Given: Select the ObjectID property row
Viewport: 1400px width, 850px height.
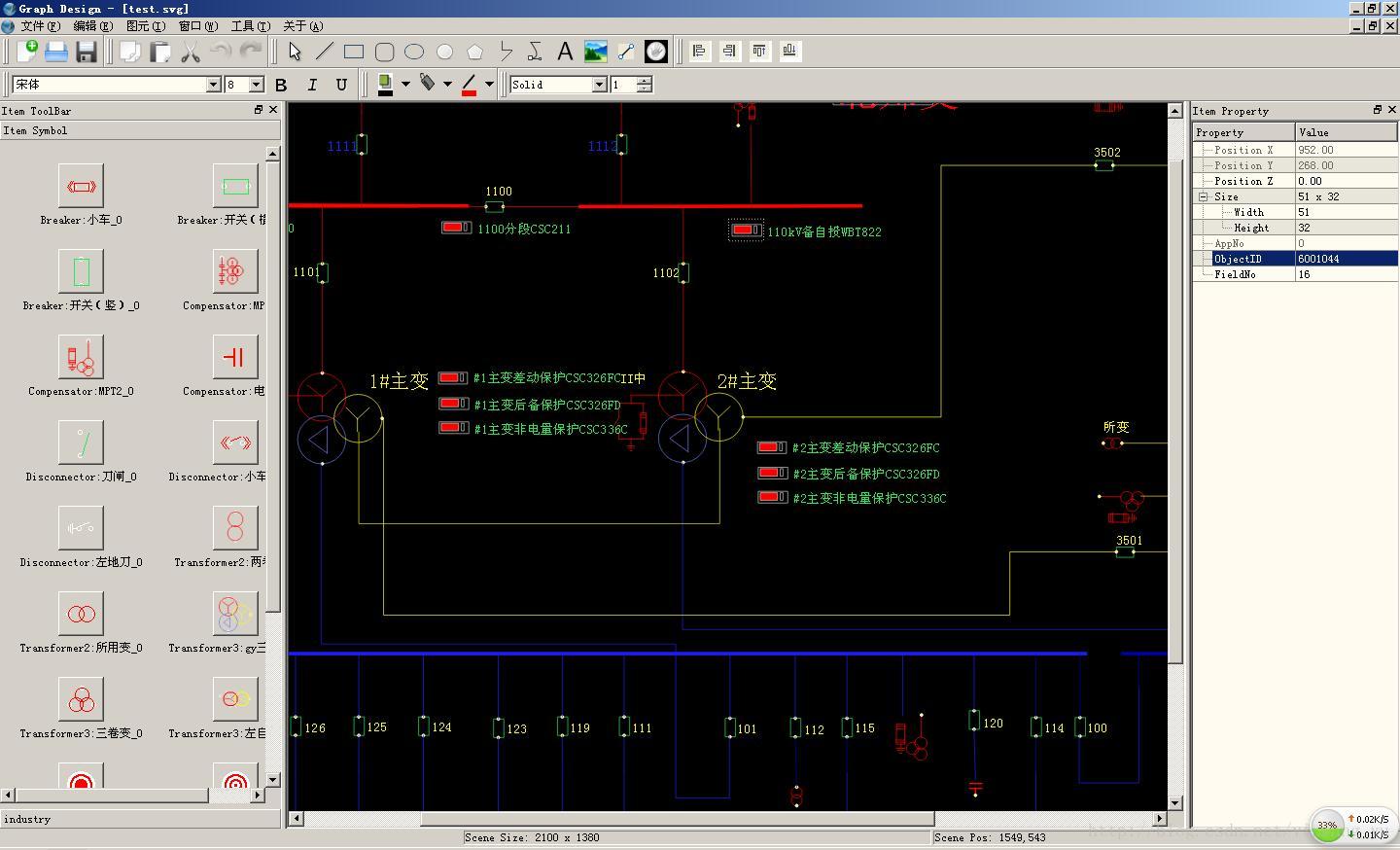Looking at the screenshot, I should [x=1296, y=259].
